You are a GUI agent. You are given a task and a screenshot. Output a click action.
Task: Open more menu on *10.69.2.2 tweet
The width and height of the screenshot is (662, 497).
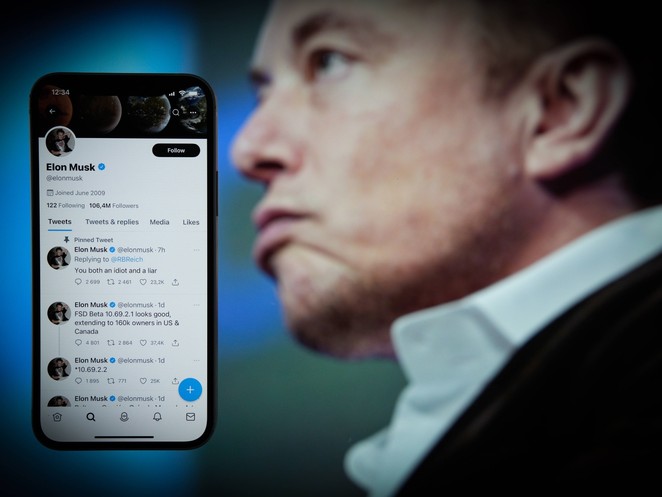tap(196, 361)
